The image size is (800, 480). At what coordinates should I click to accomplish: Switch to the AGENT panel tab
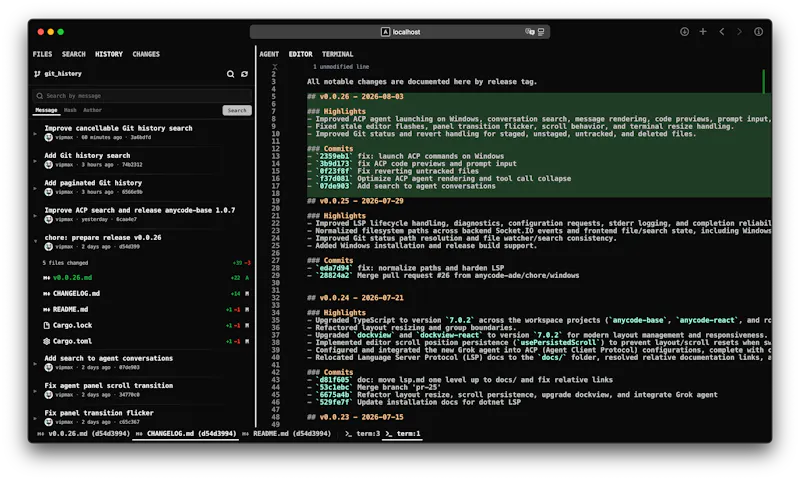point(269,54)
